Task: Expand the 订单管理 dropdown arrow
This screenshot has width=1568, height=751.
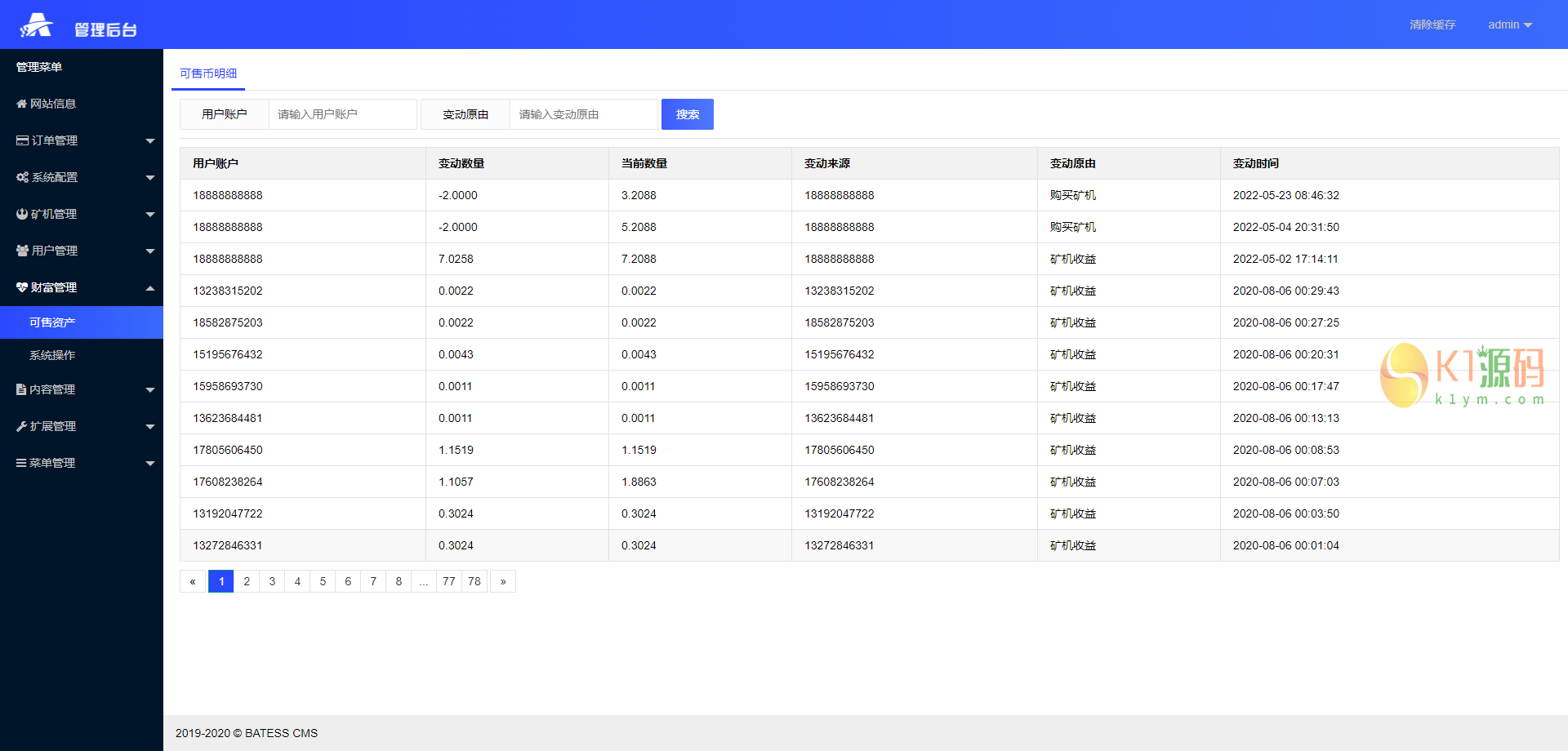Action: tap(150, 140)
